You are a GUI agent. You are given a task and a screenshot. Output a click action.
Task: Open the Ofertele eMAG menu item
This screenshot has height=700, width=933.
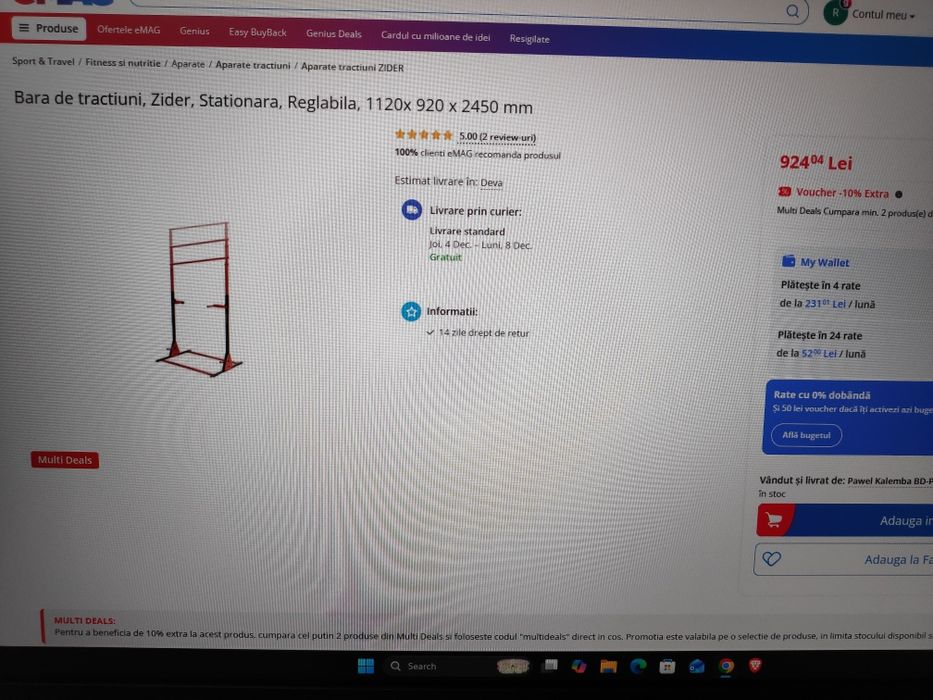pyautogui.click(x=129, y=30)
